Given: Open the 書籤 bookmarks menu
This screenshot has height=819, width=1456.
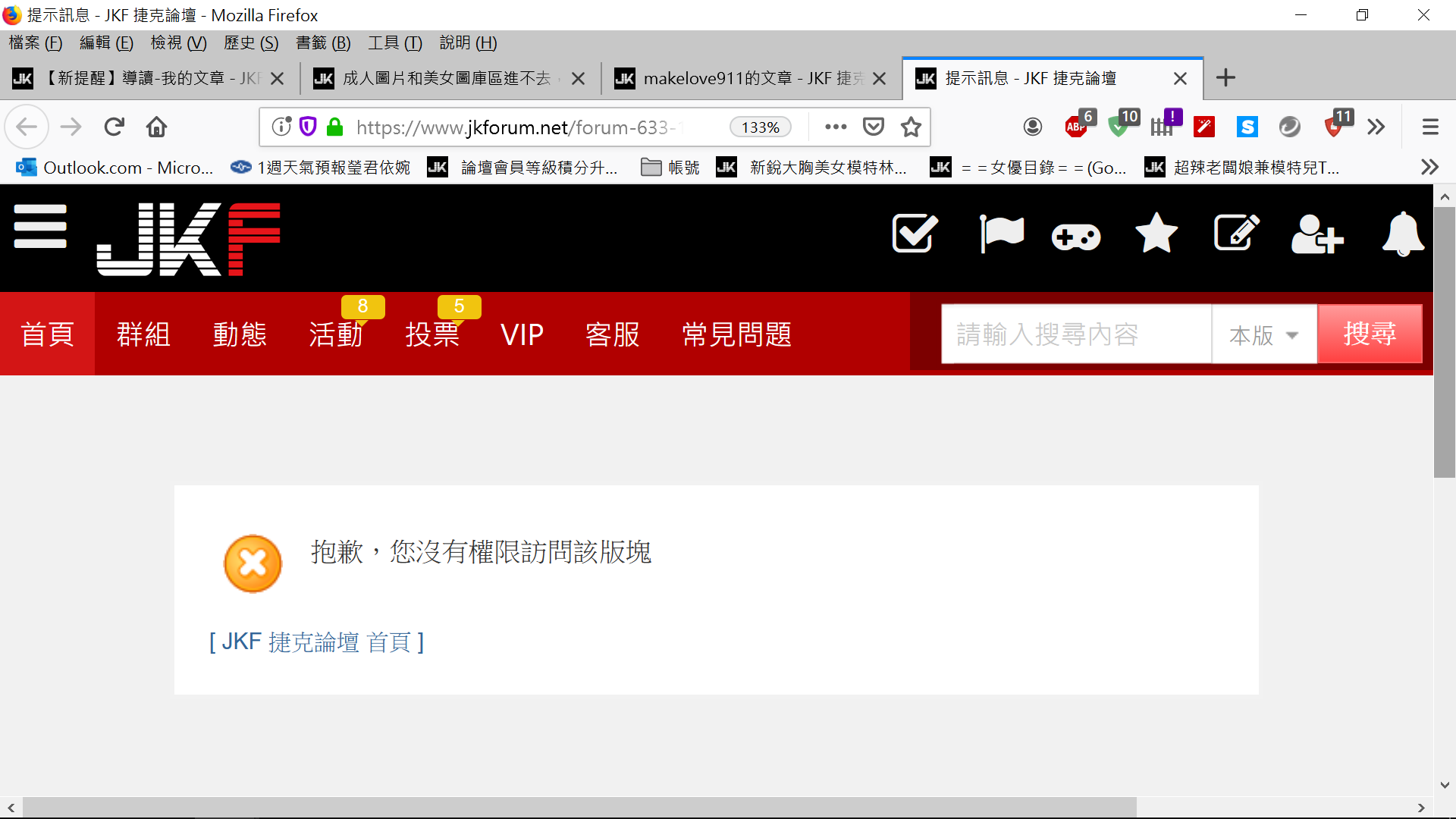Looking at the screenshot, I should (322, 43).
